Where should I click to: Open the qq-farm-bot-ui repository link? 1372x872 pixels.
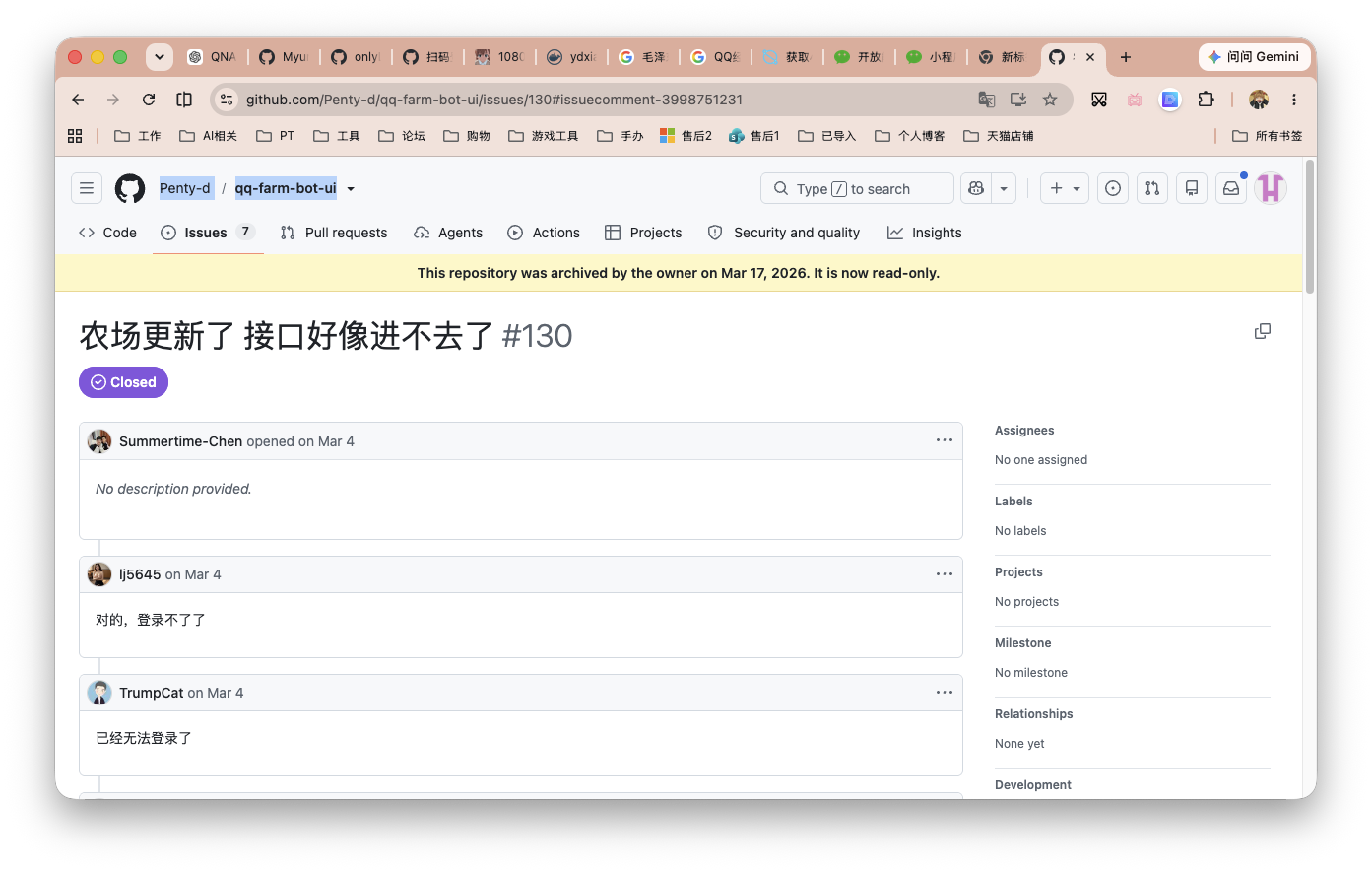[286, 188]
